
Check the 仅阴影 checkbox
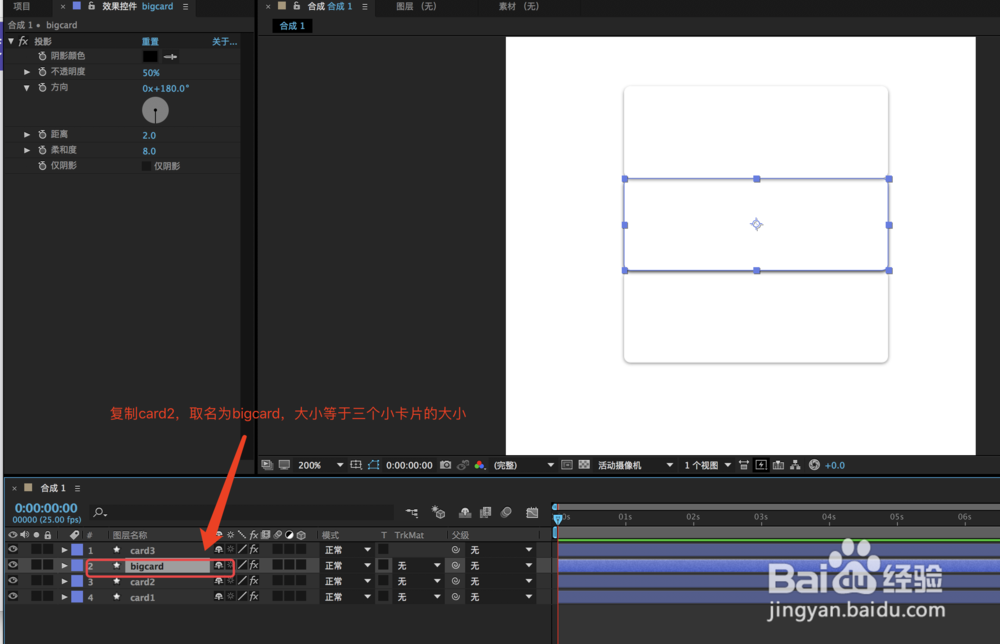[146, 166]
